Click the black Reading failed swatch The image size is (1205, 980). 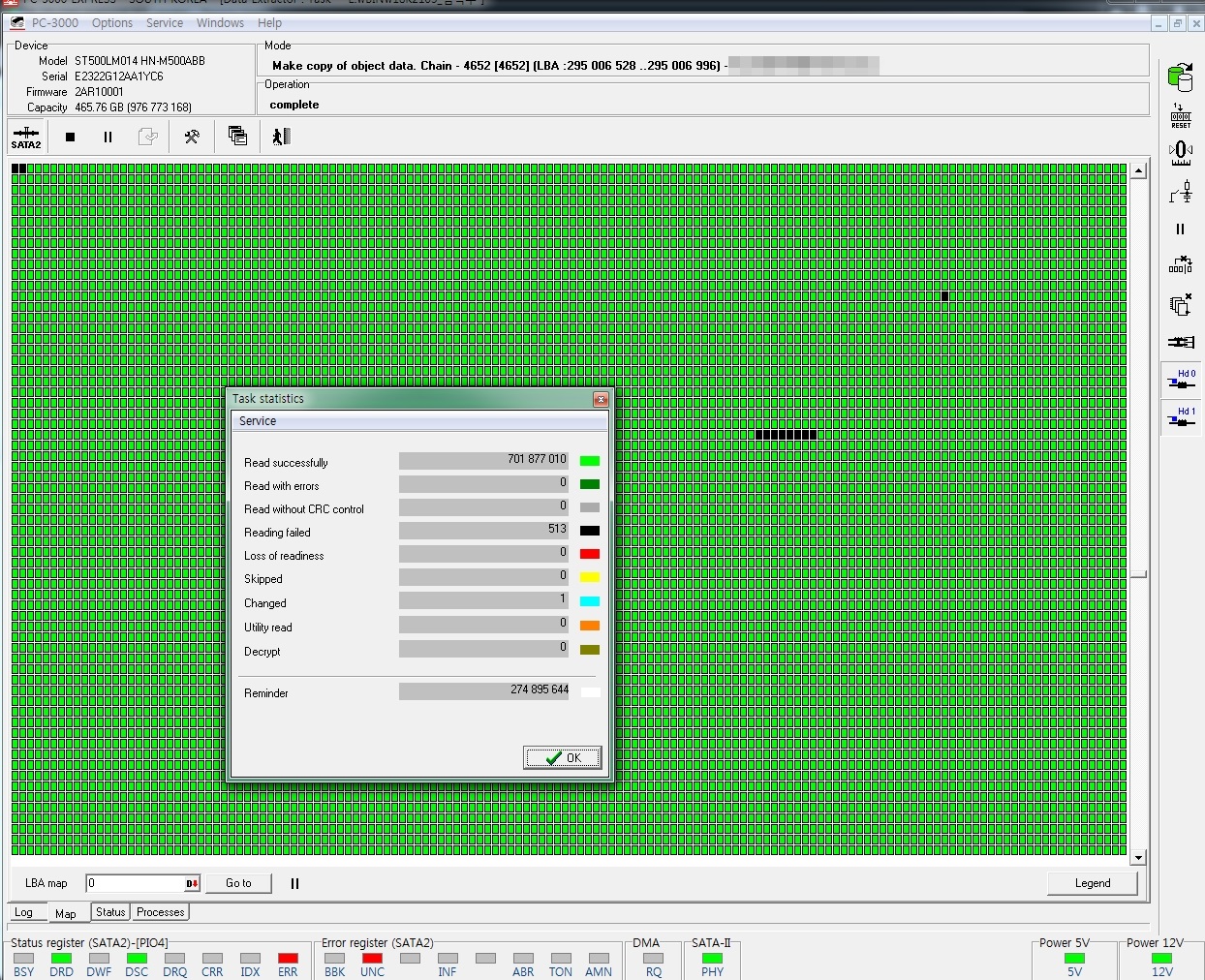point(590,531)
